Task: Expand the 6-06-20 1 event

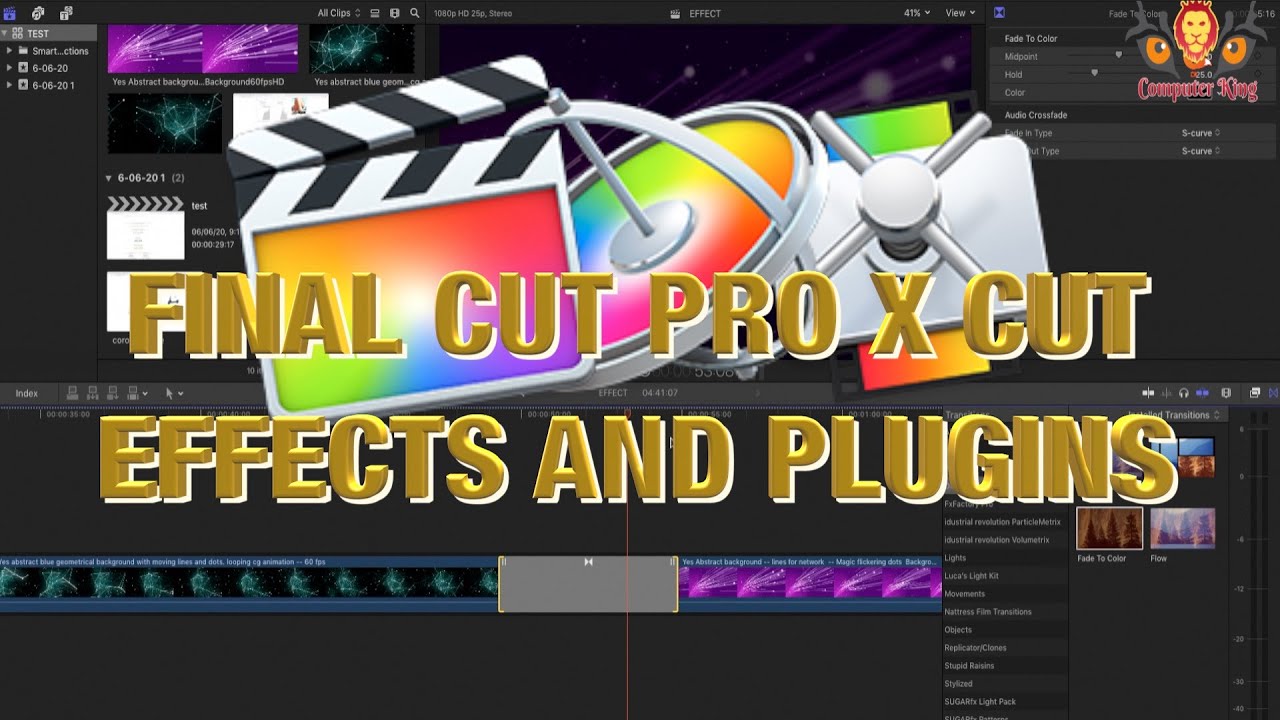Action: point(9,85)
